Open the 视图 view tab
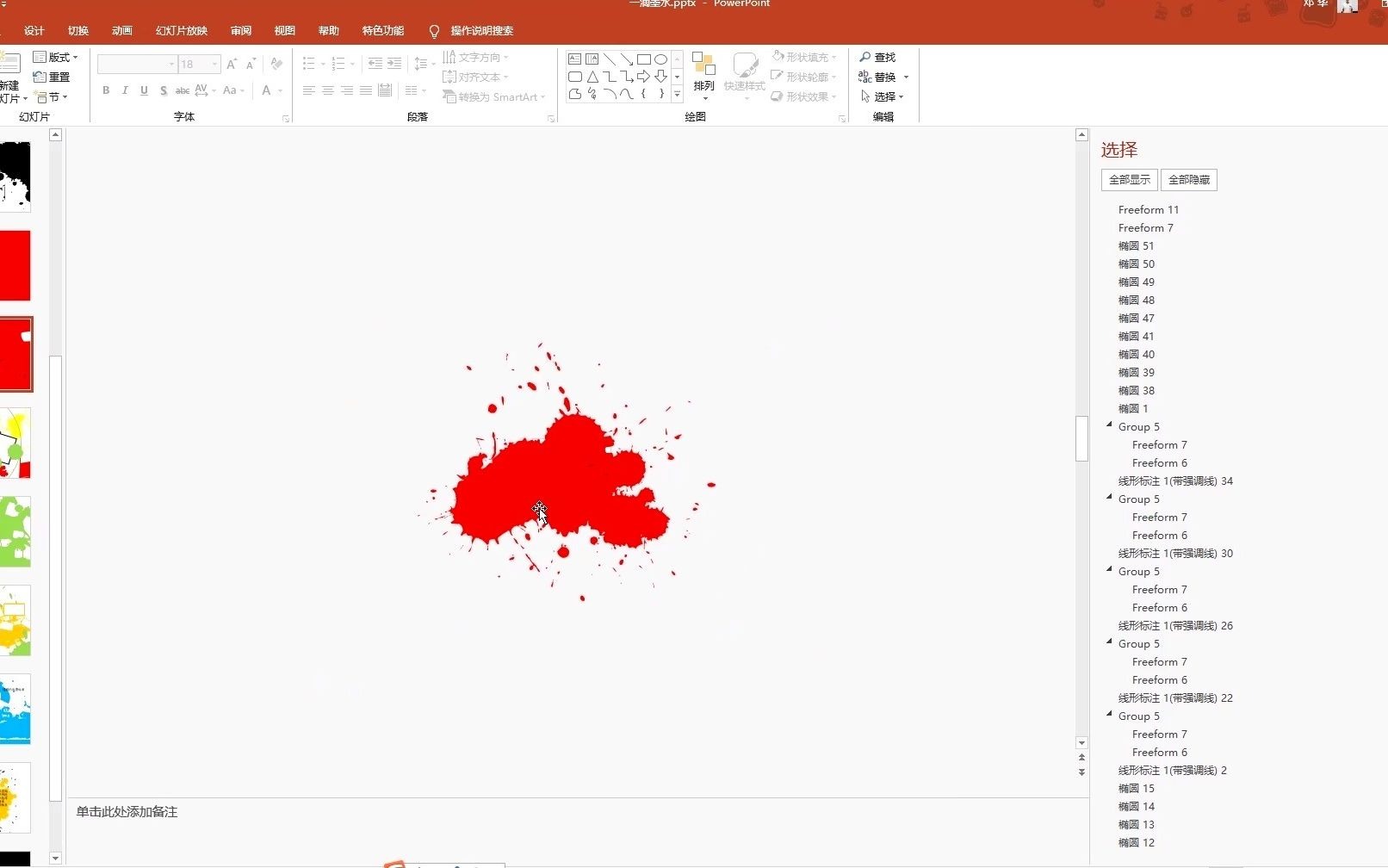 click(285, 30)
